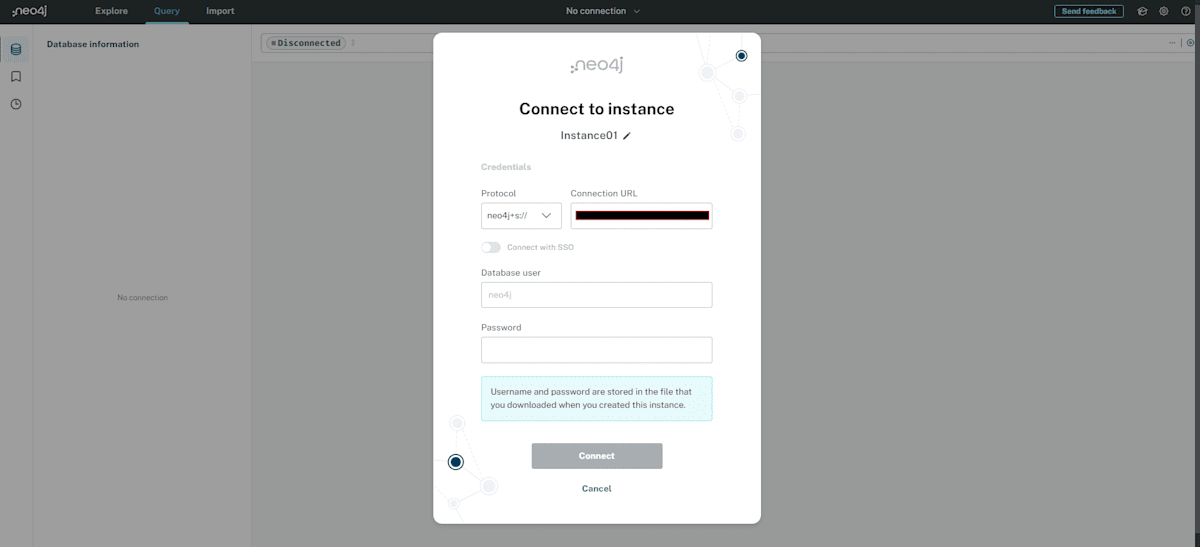This screenshot has height=547, width=1200.
Task: Click the Connect button
Action: (597, 456)
